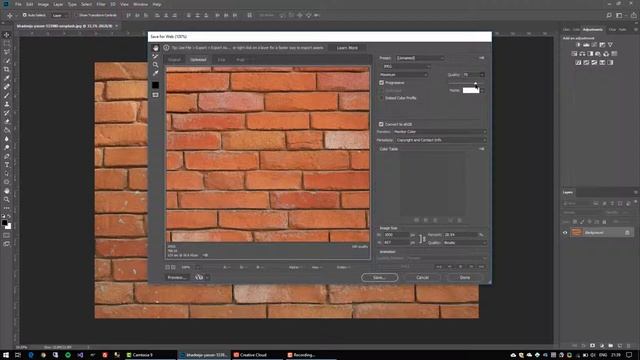Select the Zoom tool in Save for Web dialog
Viewport: 640px width, 360px height.
coord(156,64)
